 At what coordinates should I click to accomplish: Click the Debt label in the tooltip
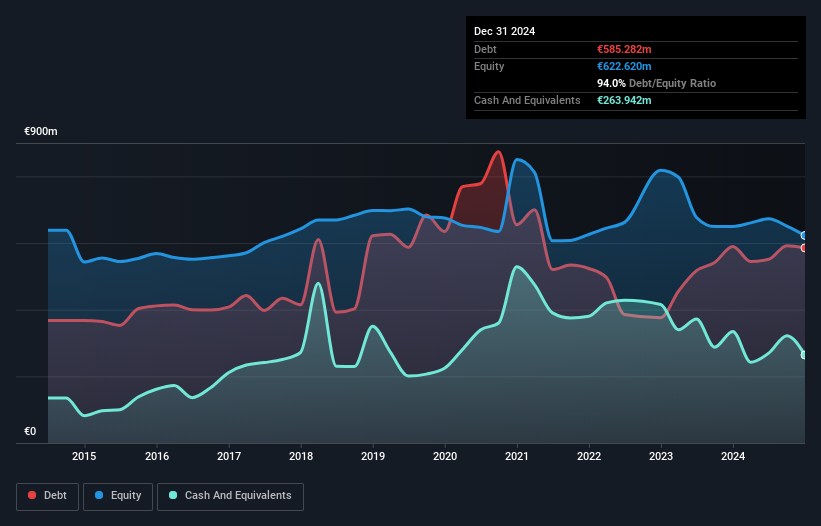[485, 49]
